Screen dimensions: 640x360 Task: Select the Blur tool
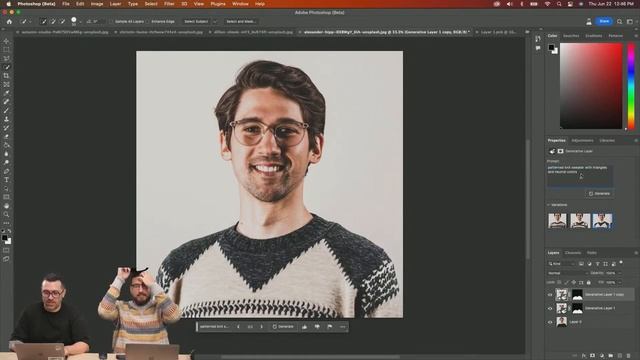click(x=6, y=154)
